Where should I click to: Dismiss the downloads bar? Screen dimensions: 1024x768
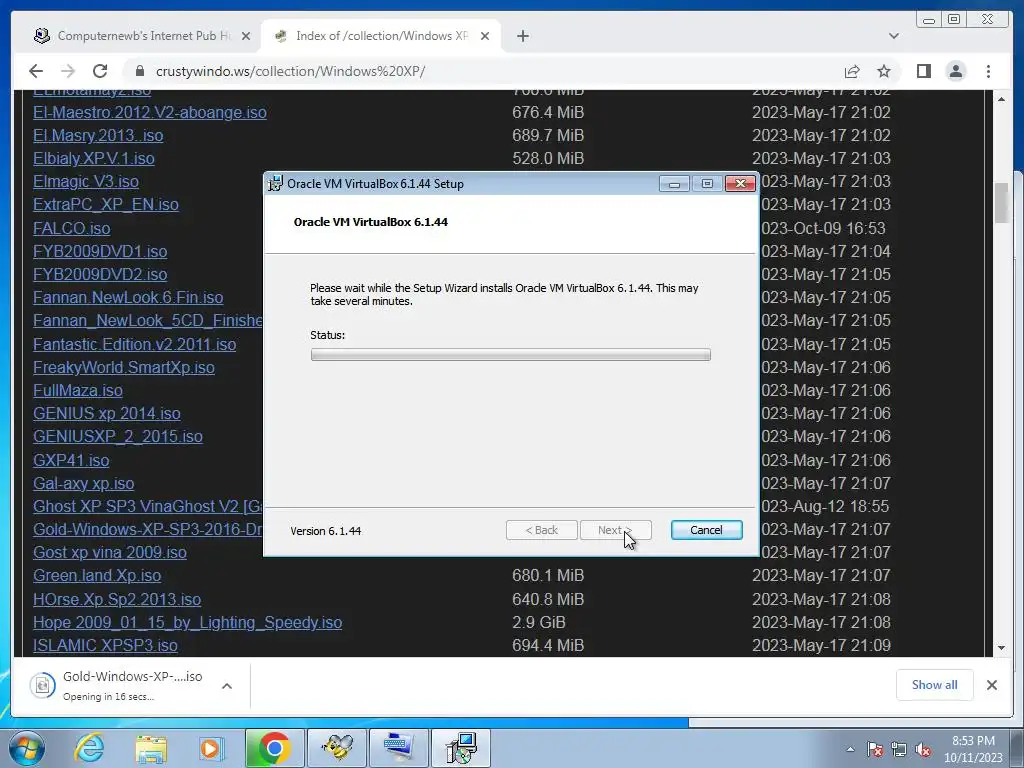point(991,684)
